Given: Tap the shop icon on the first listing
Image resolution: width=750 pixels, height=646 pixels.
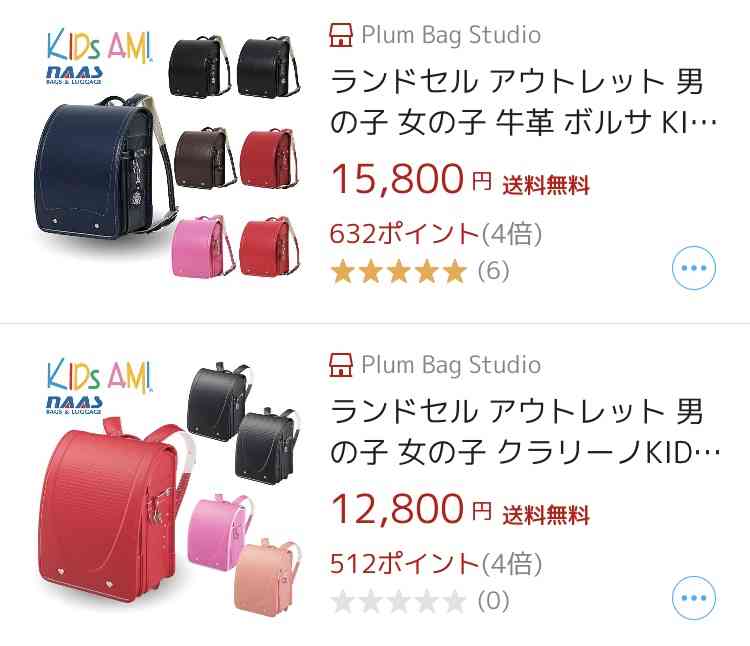Looking at the screenshot, I should (341, 35).
